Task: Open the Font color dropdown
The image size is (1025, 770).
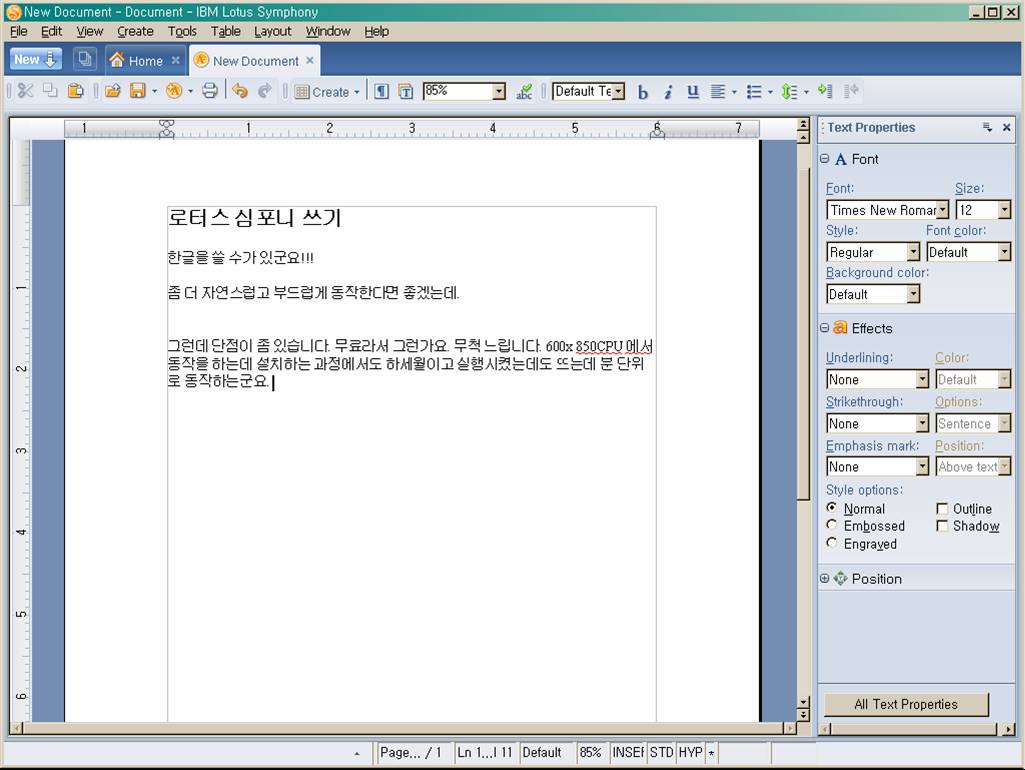Action: 1004,252
